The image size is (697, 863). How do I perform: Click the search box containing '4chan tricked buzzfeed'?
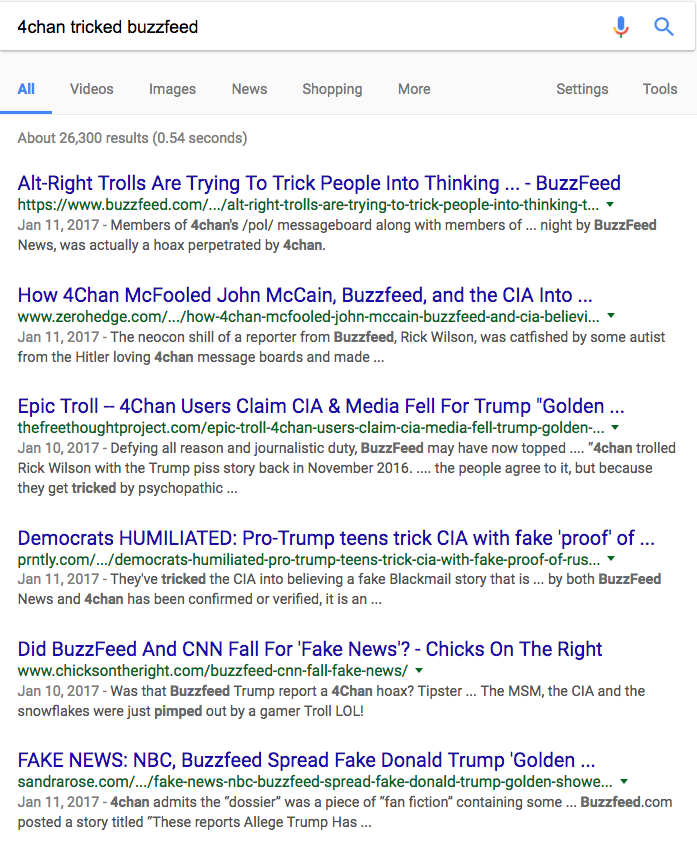300,27
